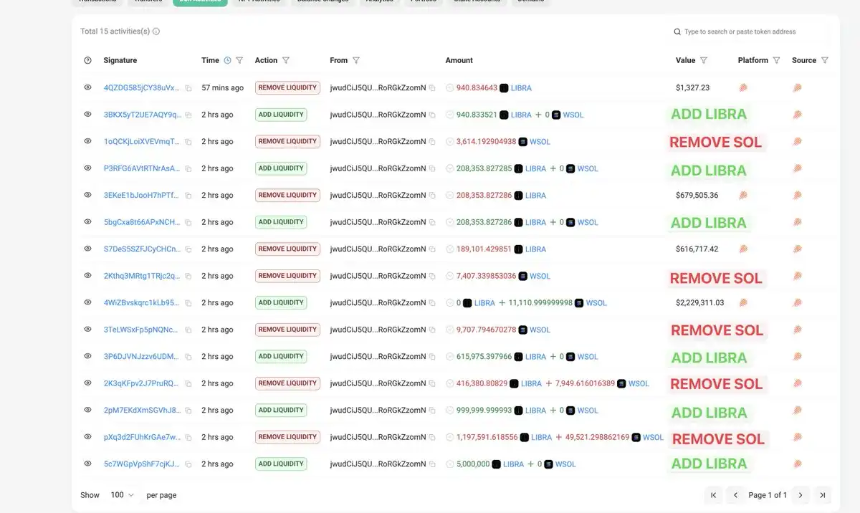Click platform icon in the $1,327.23 row
The image size is (860, 513).
[743, 88]
